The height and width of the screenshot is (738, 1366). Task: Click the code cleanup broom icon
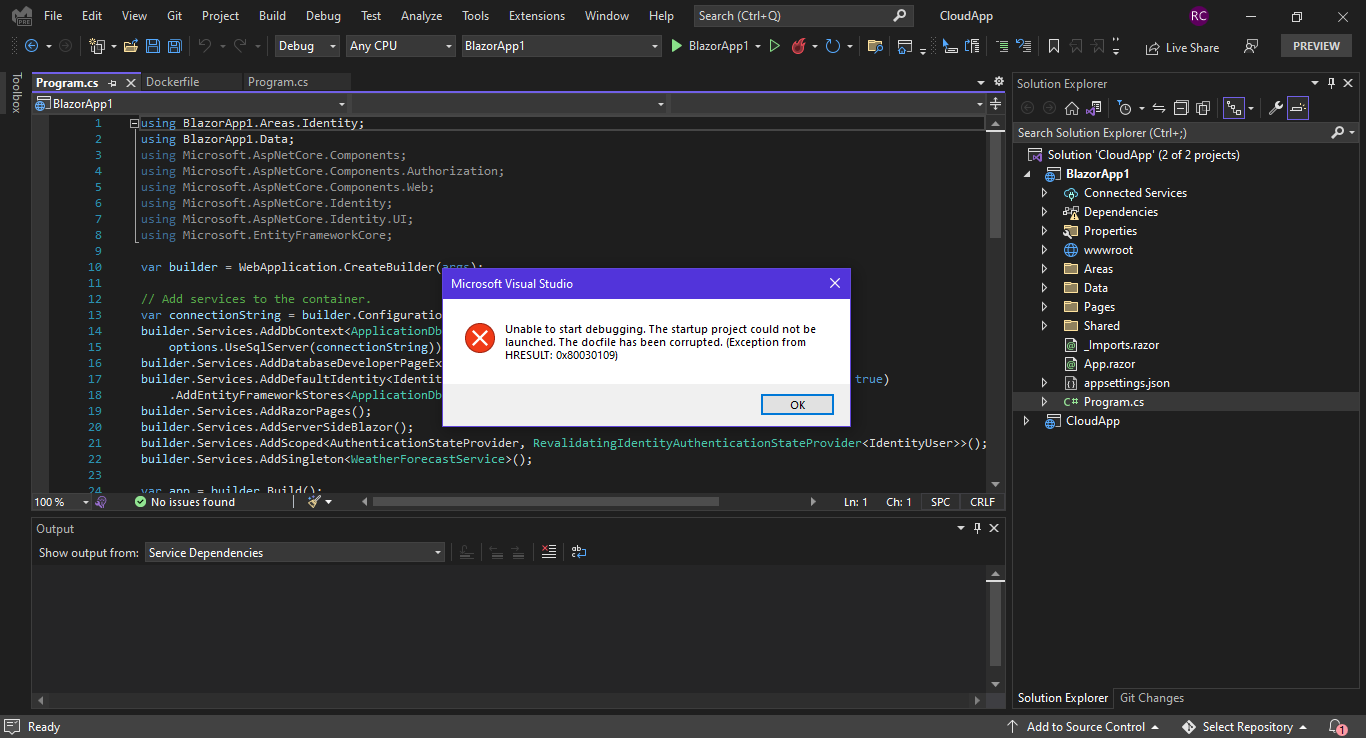click(314, 502)
